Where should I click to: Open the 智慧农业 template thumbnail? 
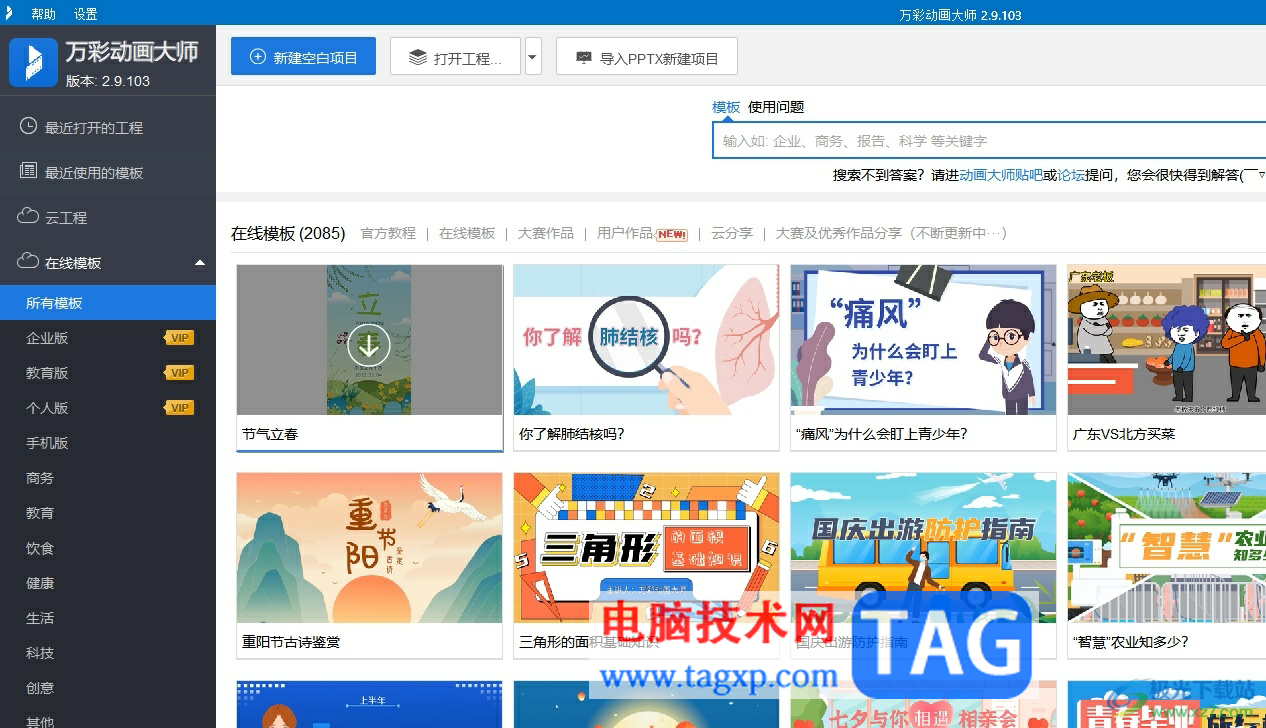pyautogui.click(x=1167, y=548)
